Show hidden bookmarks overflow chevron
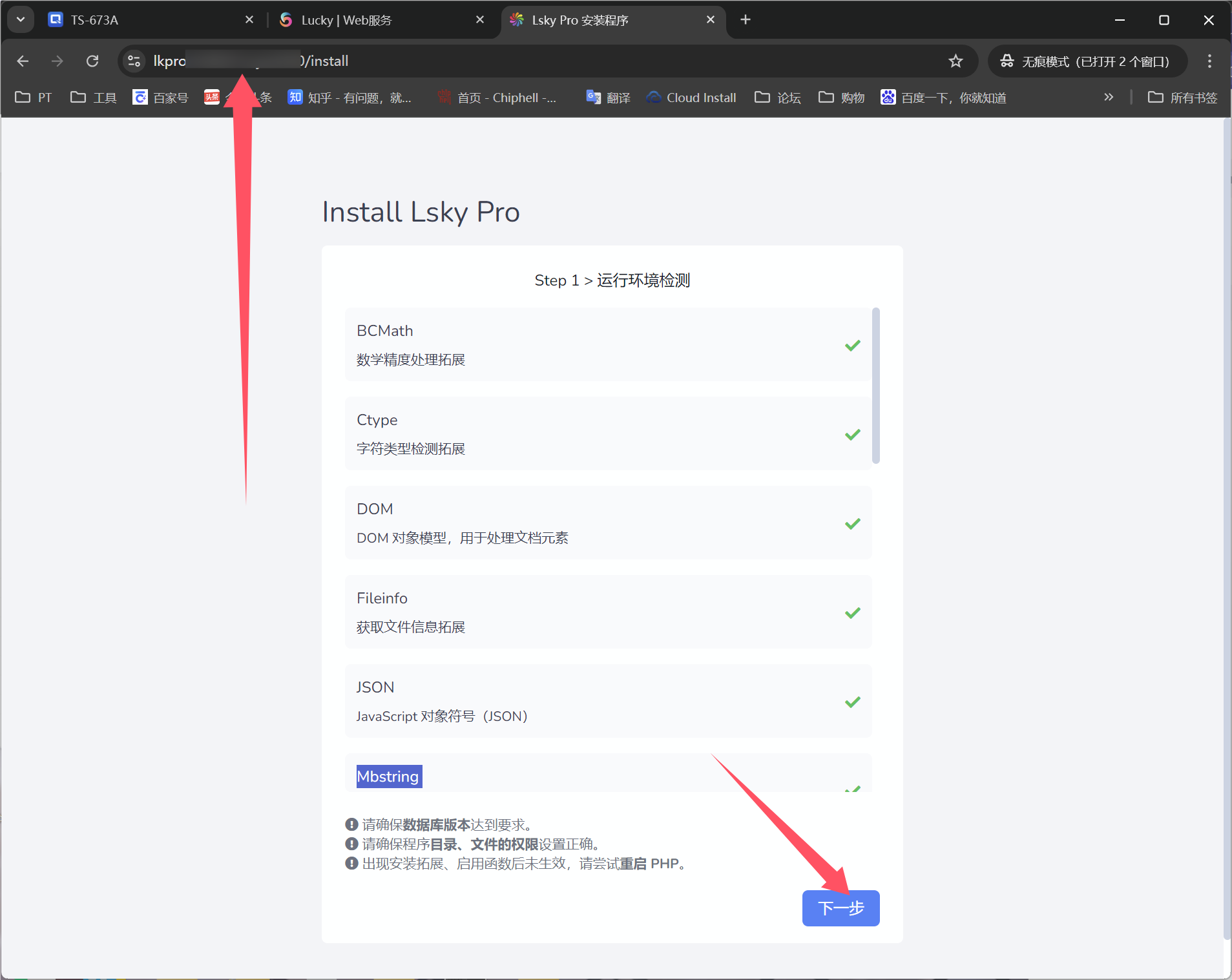Screen dimensions: 1232x980 pos(1109,98)
